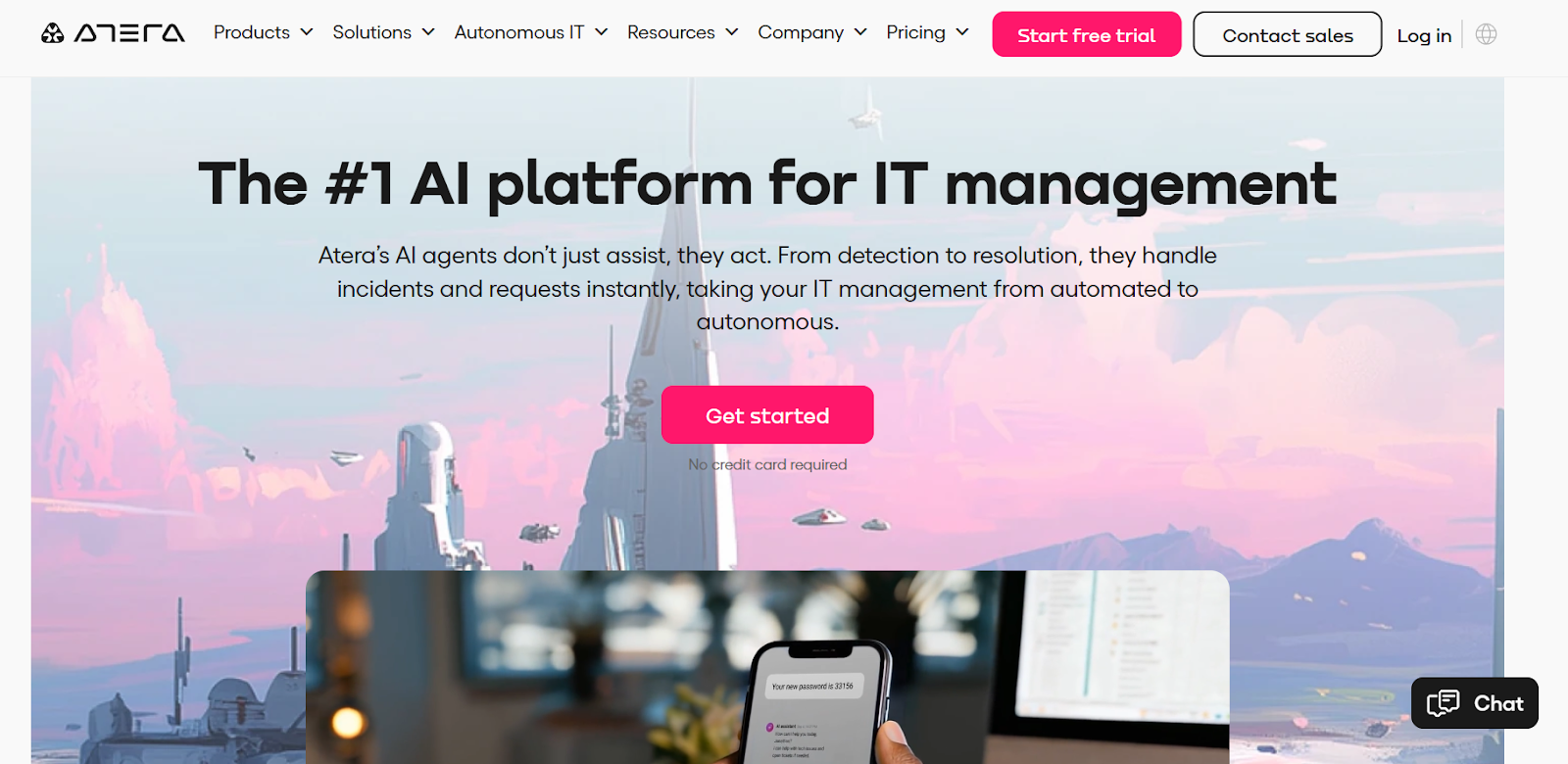
Task: Click the Atera logo in the header
Action: (113, 33)
